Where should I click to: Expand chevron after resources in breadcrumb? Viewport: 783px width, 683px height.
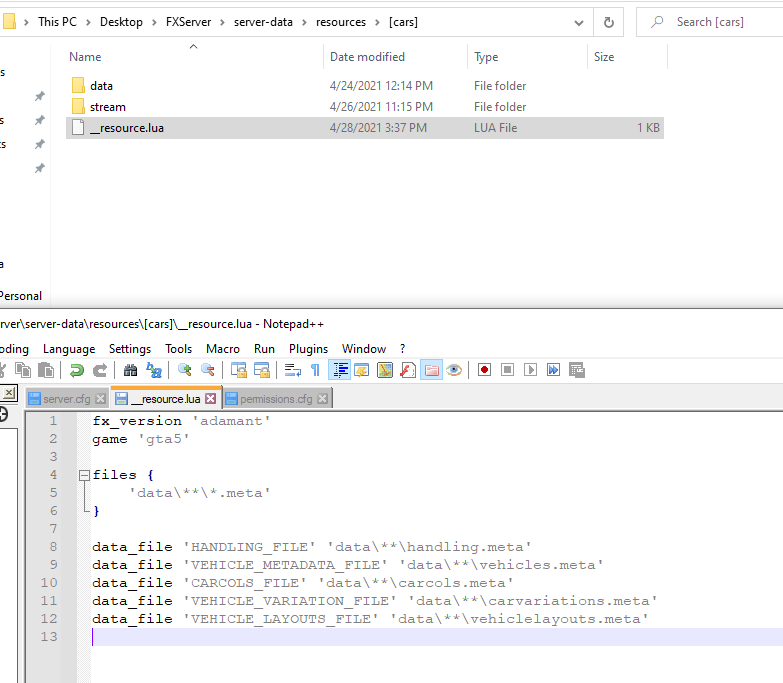pos(378,22)
